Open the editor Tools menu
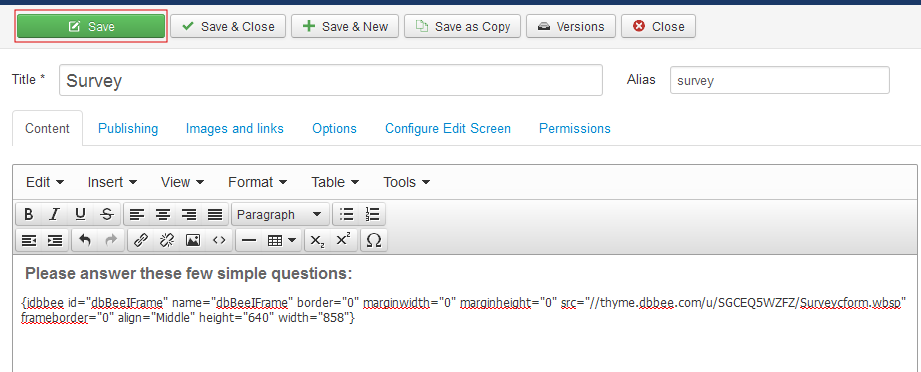Viewport: 921px width, 372px height. click(406, 182)
